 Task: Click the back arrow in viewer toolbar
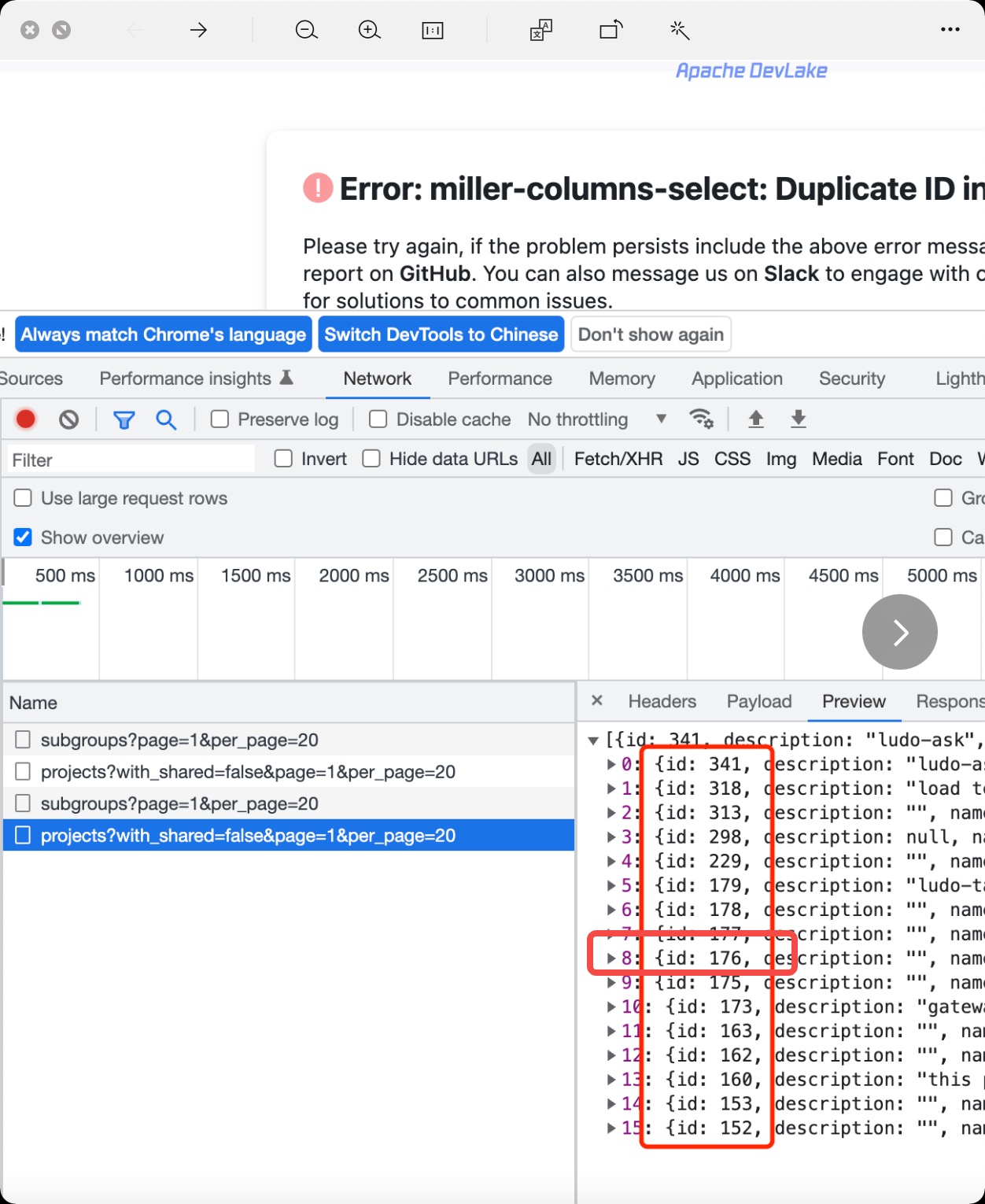click(135, 31)
